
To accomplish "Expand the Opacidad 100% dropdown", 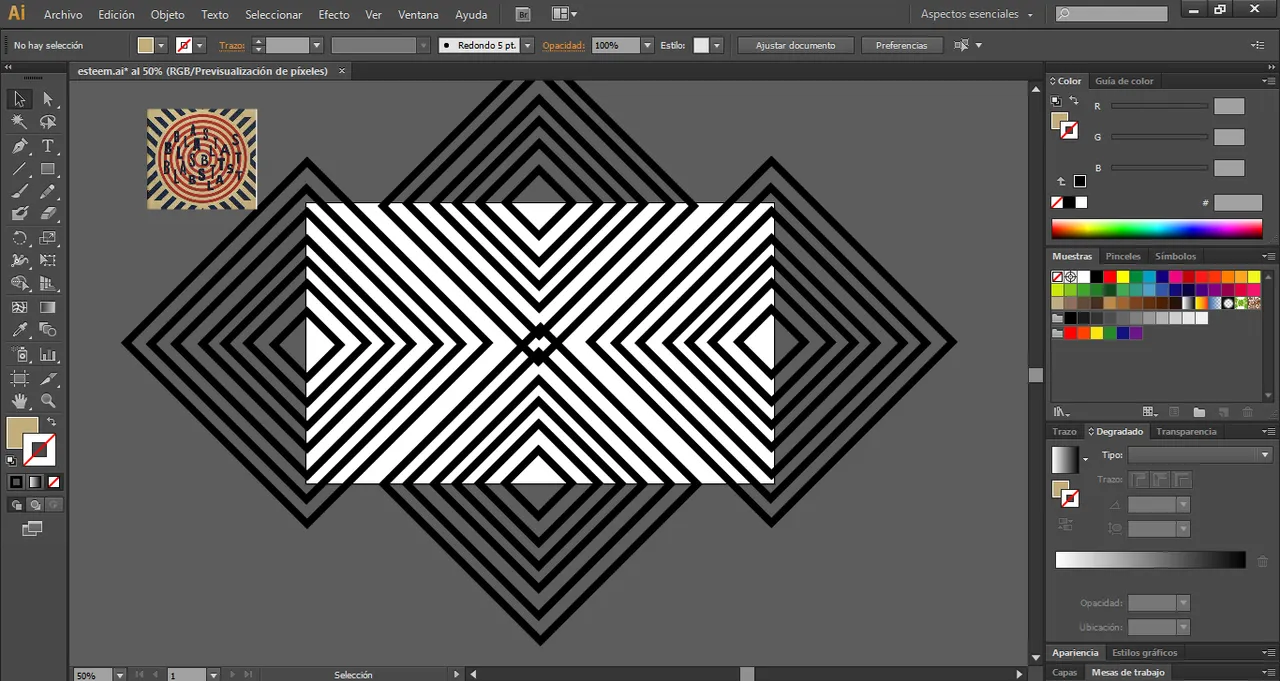I will tap(648, 45).
